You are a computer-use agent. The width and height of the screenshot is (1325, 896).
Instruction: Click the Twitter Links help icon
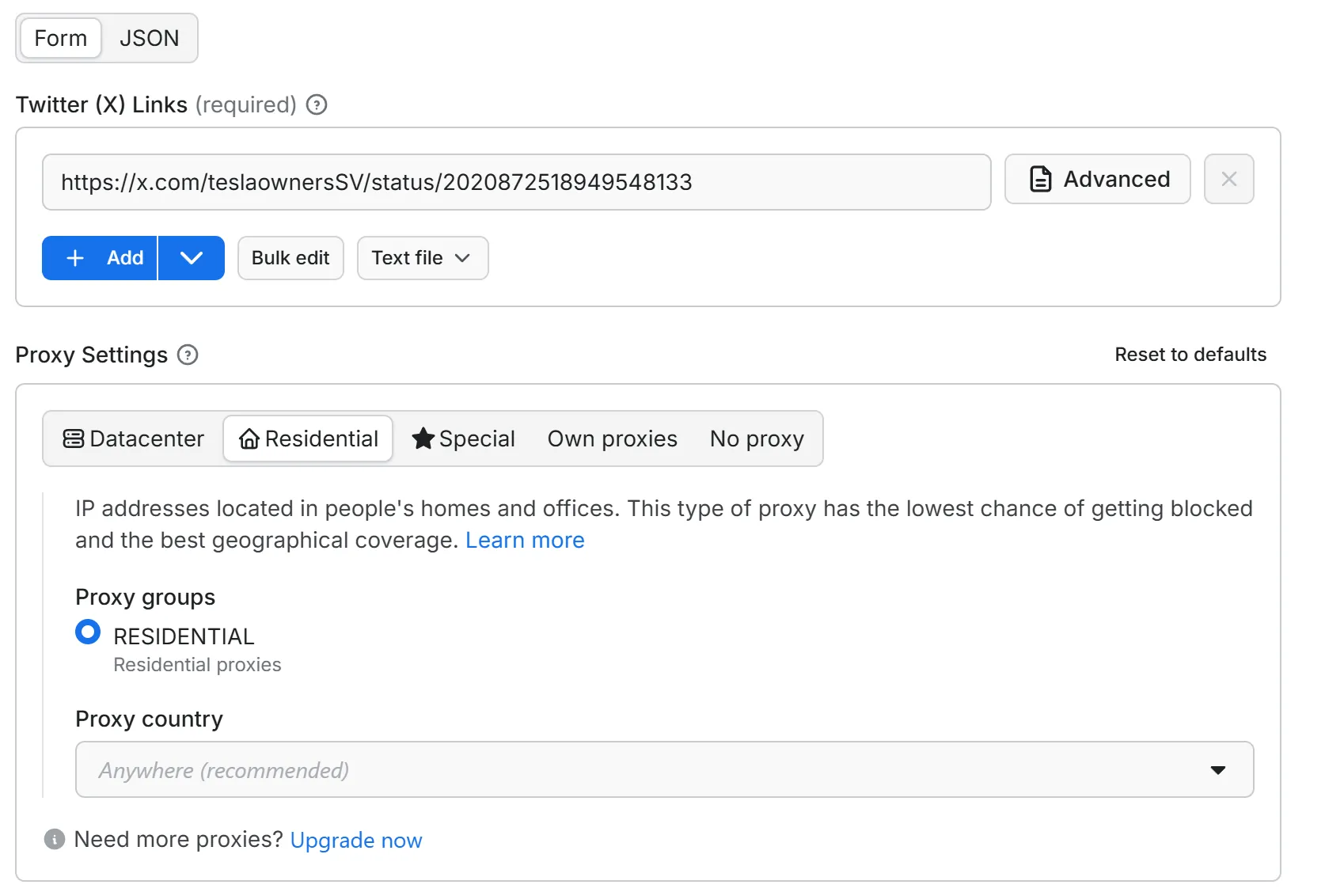pyautogui.click(x=316, y=104)
